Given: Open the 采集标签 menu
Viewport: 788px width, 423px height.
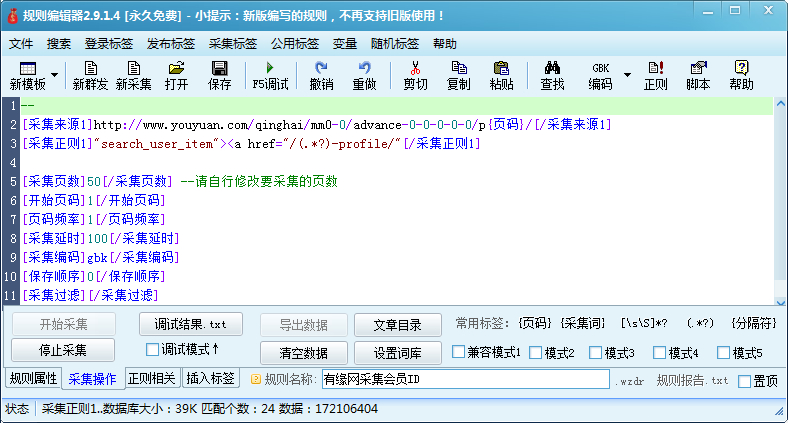Looking at the screenshot, I should 232,44.
